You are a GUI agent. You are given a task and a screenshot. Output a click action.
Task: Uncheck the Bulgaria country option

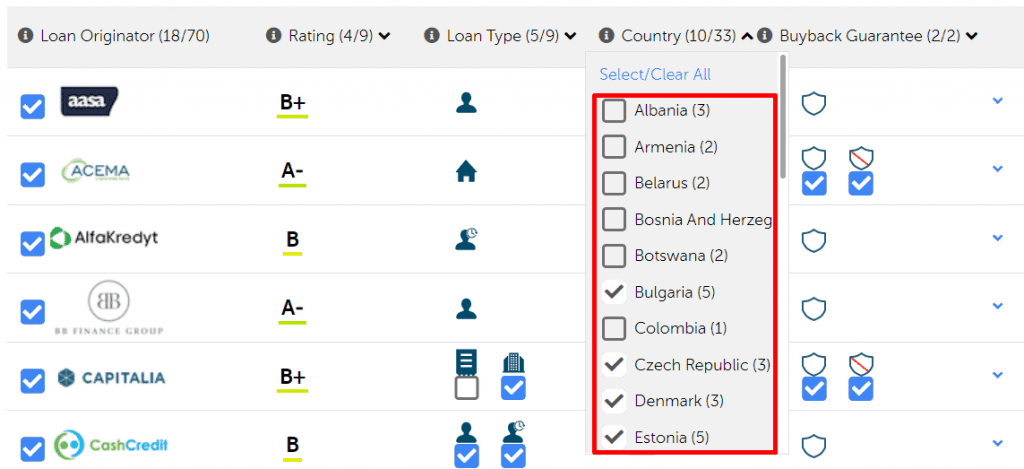tap(614, 292)
